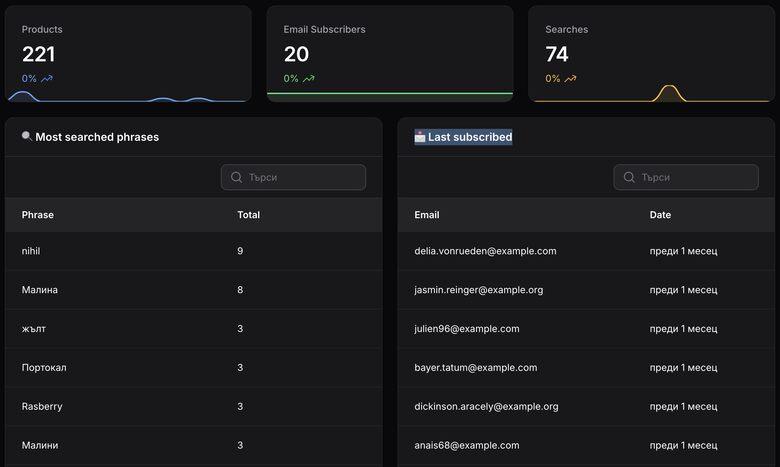Click the Searches card label

tap(567, 29)
